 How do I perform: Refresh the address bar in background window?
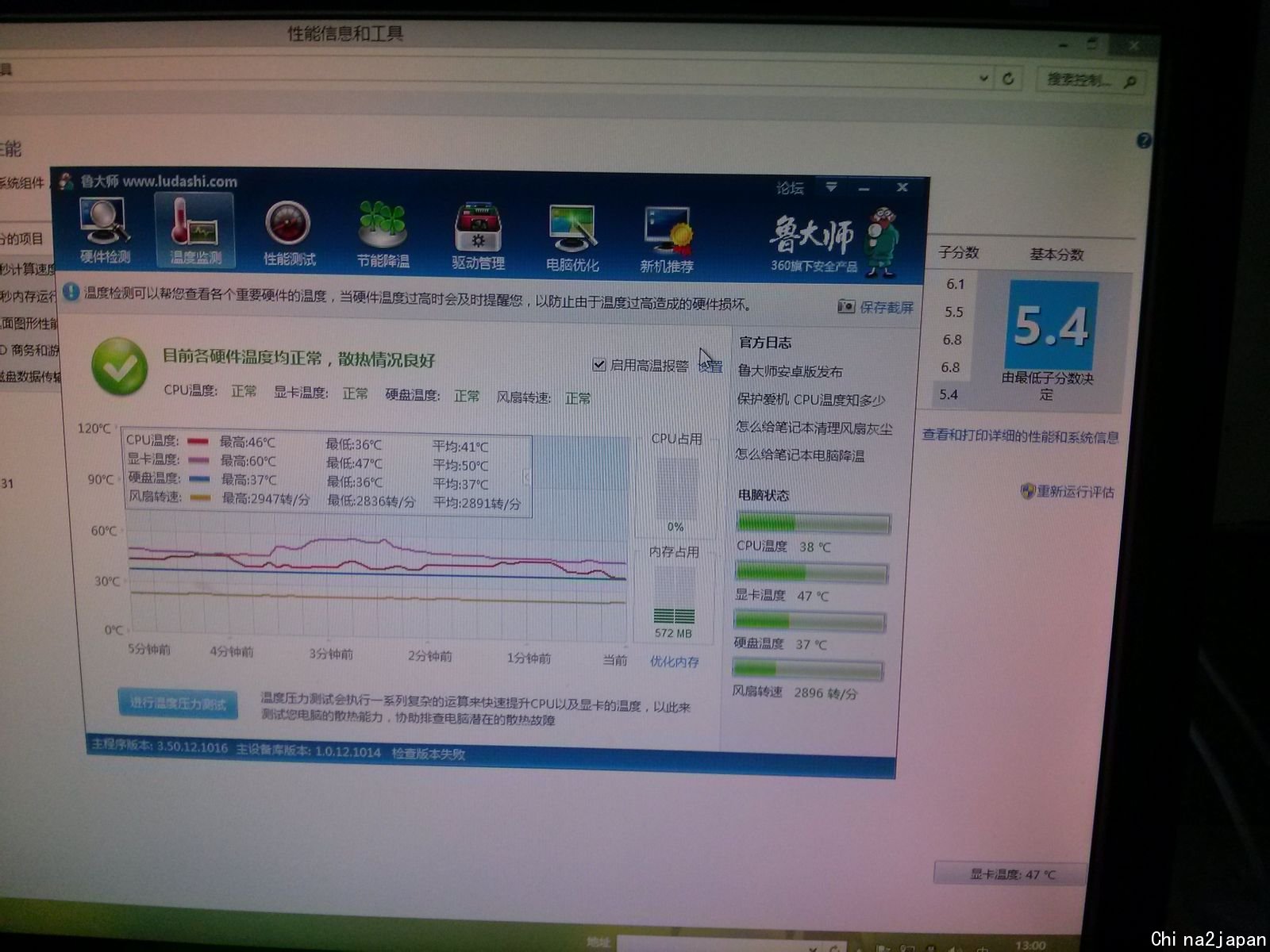click(1008, 79)
